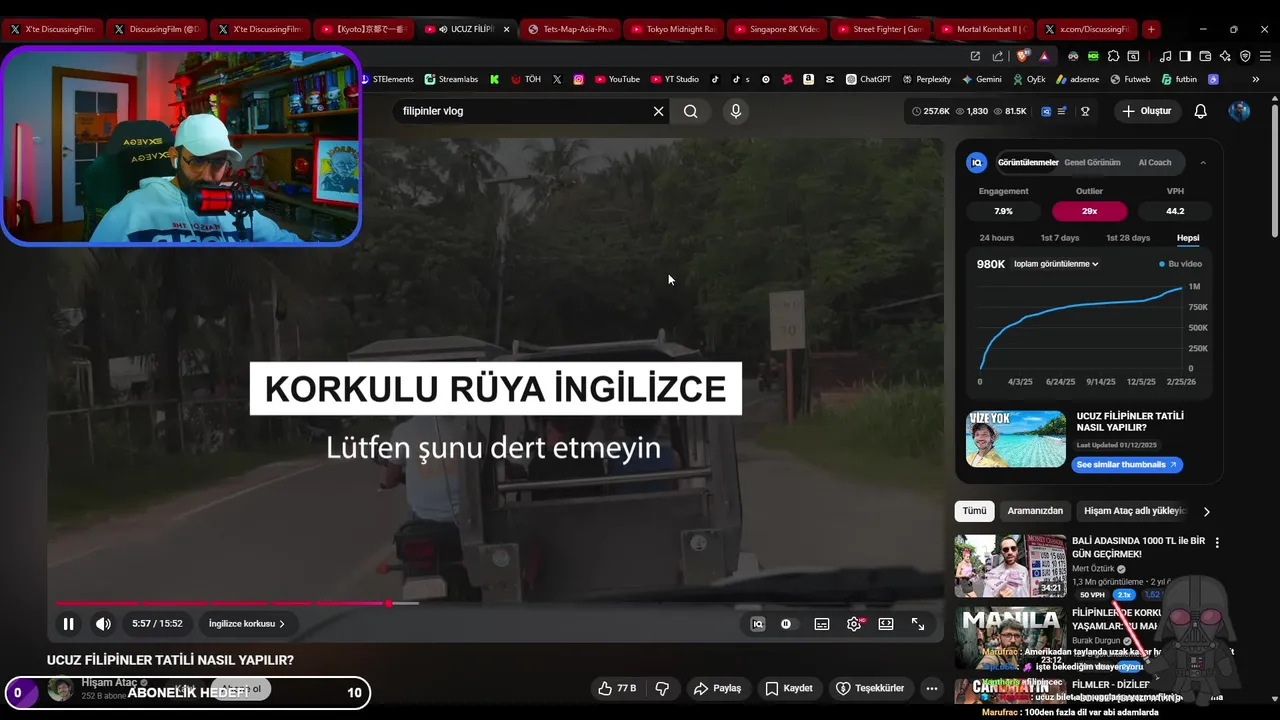The width and height of the screenshot is (1280, 720).
Task: Select the Tümü filter chip
Action: pyautogui.click(x=974, y=511)
